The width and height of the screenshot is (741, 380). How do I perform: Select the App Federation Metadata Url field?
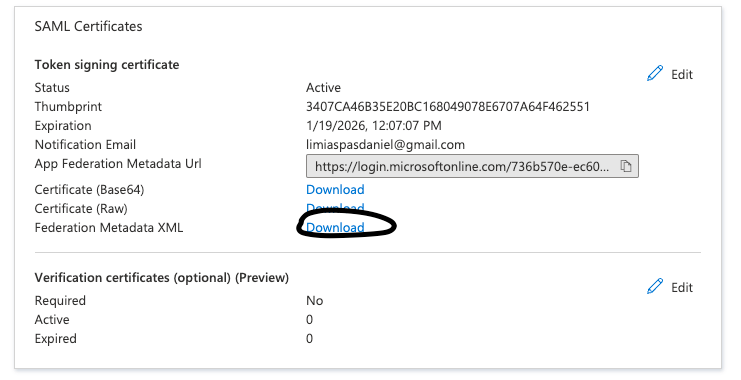[472, 166]
